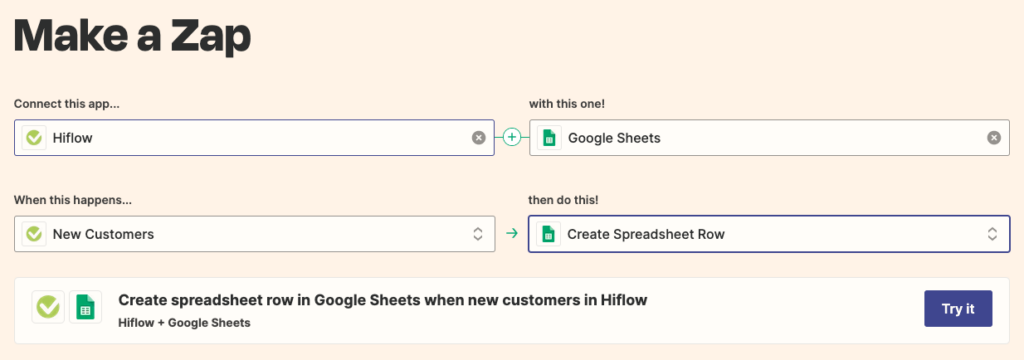The width and height of the screenshot is (1024, 360).
Task: Click the Hiflow icon in the Zap card
Action: 48,307
